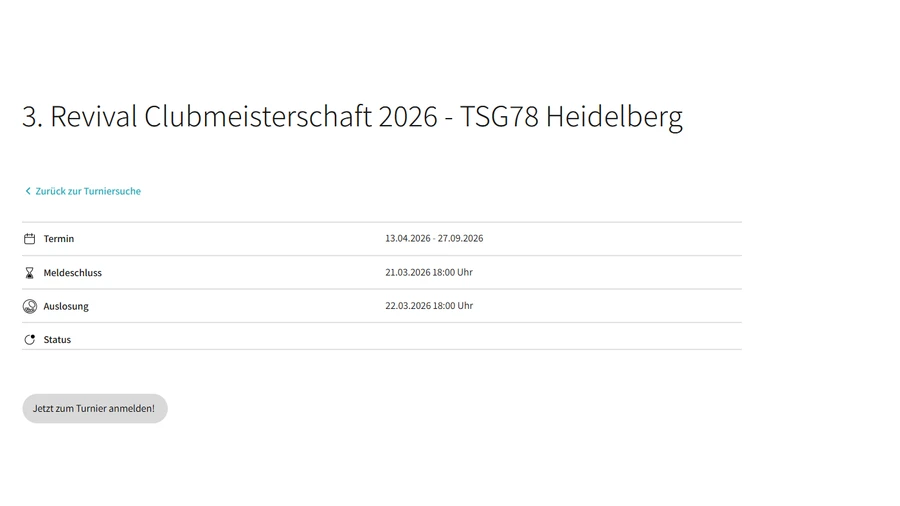Click the calendar icon beside Termin
Viewport: 900px width, 506px height.
pyautogui.click(x=29, y=239)
